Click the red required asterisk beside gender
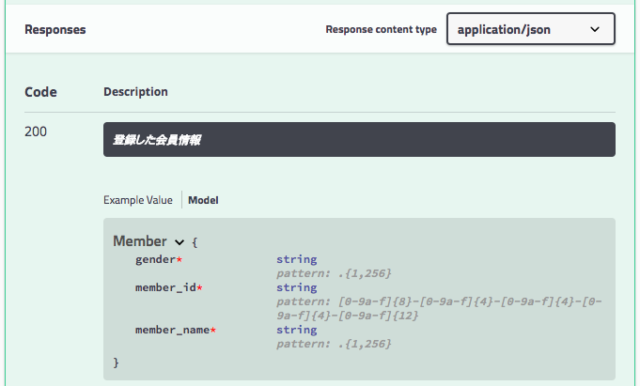The height and width of the screenshot is (386, 640). pos(179,259)
